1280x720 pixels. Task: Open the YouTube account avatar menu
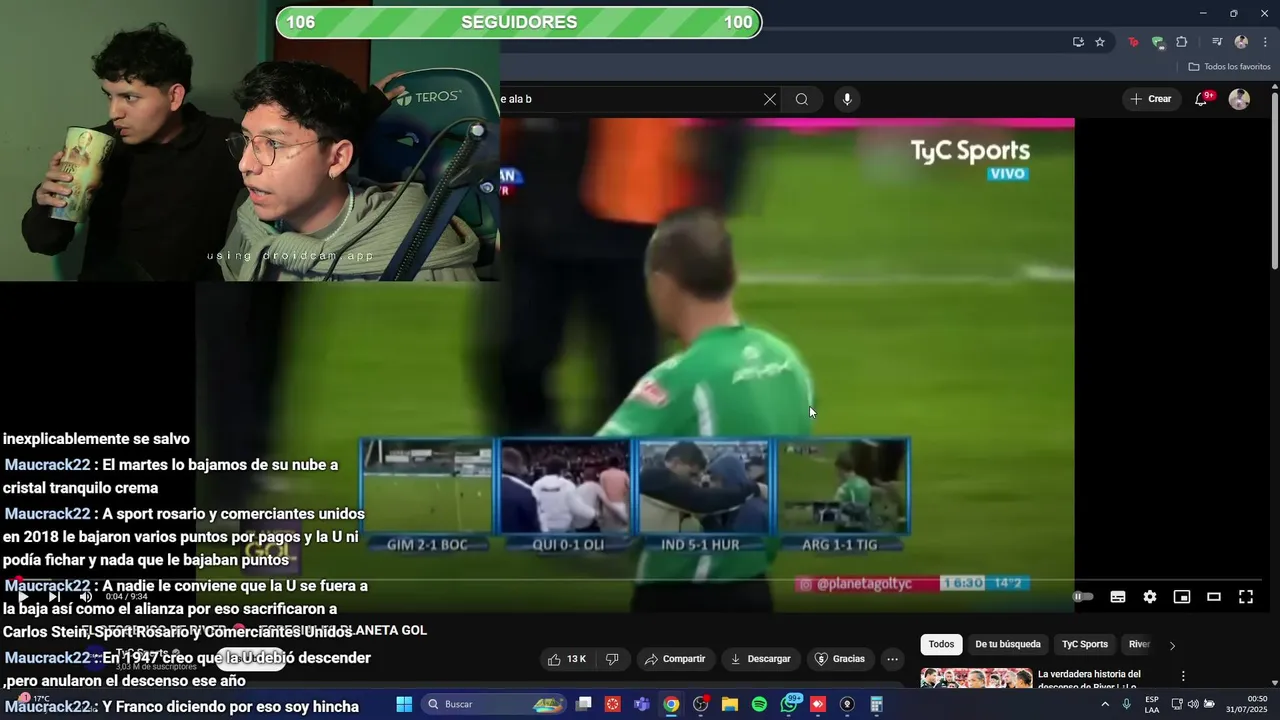pyautogui.click(x=1239, y=99)
